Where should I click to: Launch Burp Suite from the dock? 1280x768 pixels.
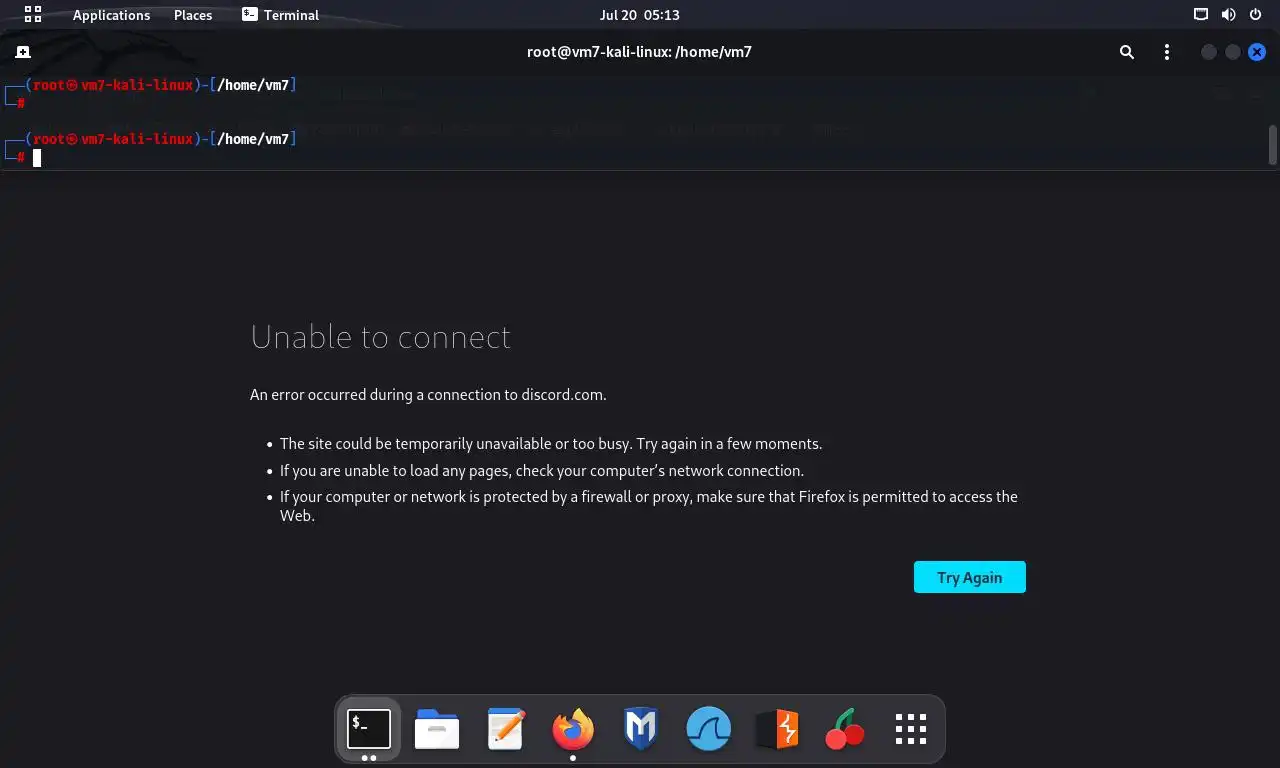coord(777,729)
